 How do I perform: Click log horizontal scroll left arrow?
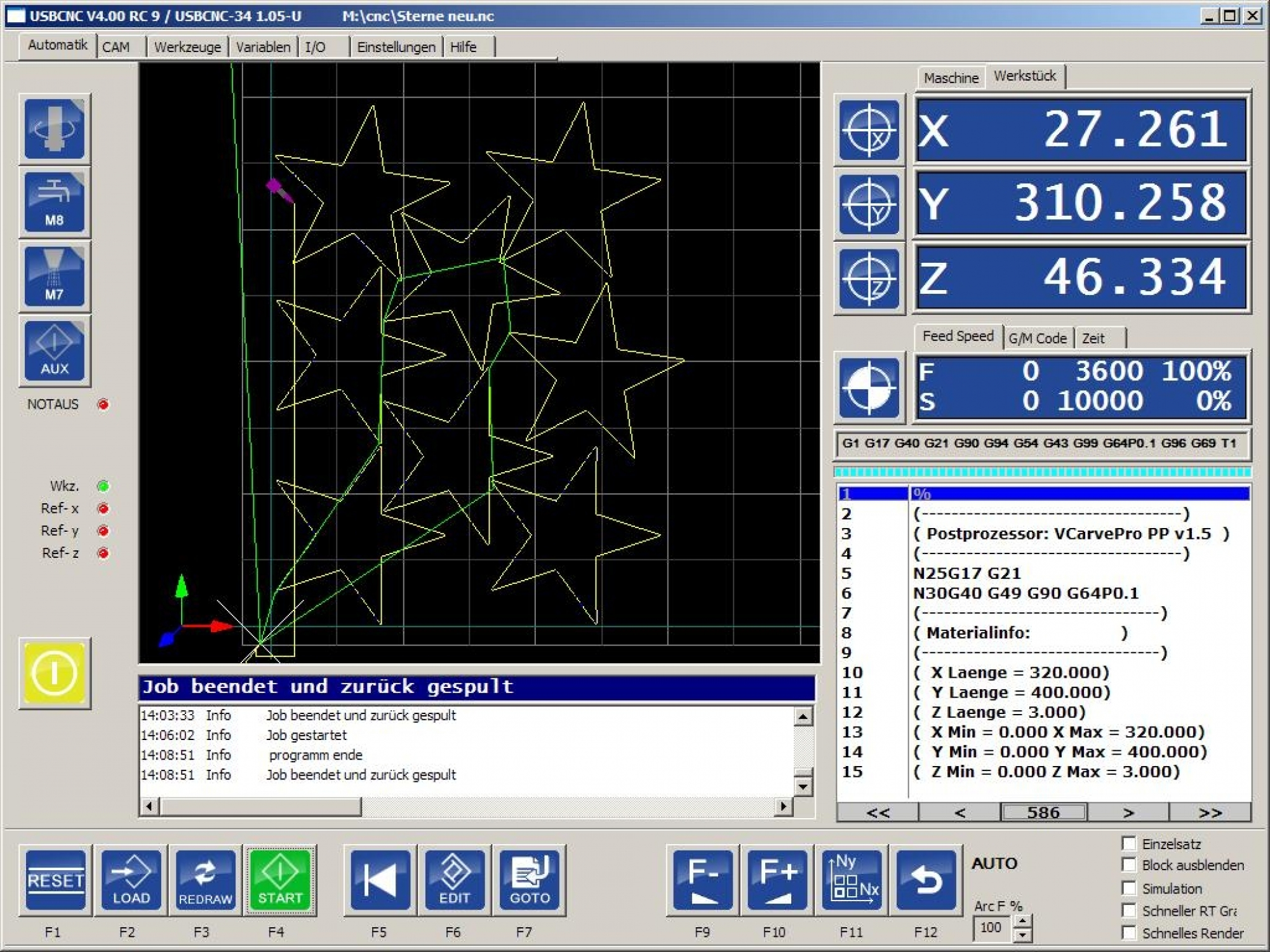coord(150,807)
